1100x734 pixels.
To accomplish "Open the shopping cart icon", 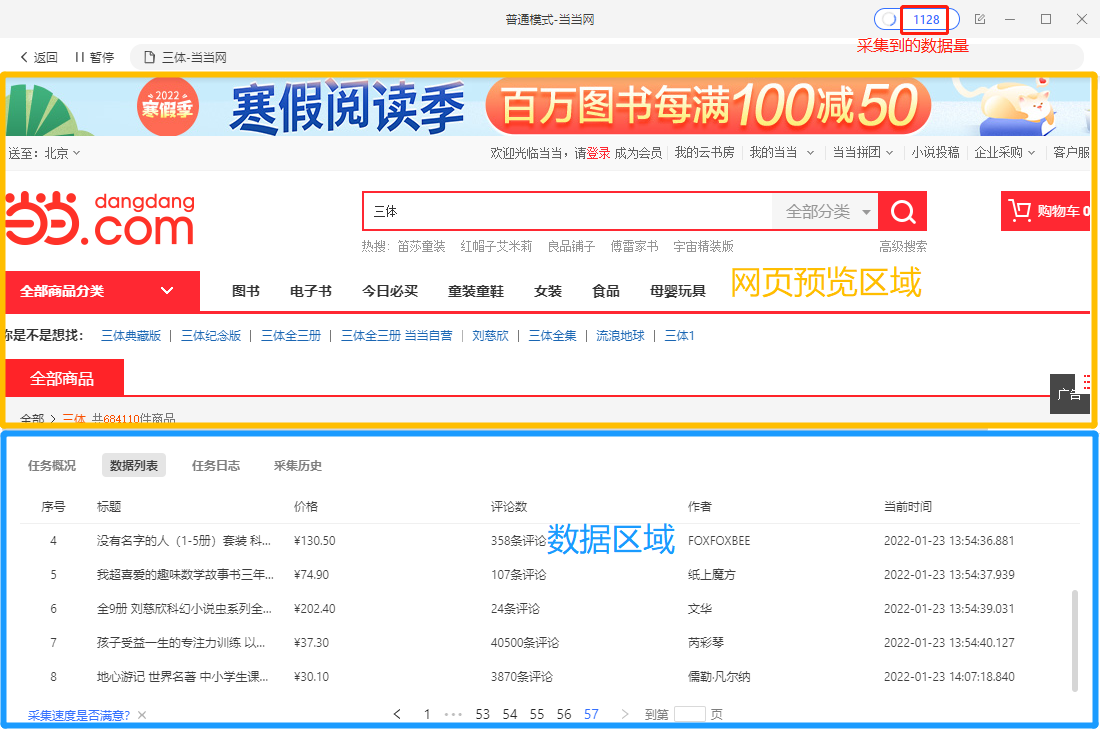I will coord(1019,211).
